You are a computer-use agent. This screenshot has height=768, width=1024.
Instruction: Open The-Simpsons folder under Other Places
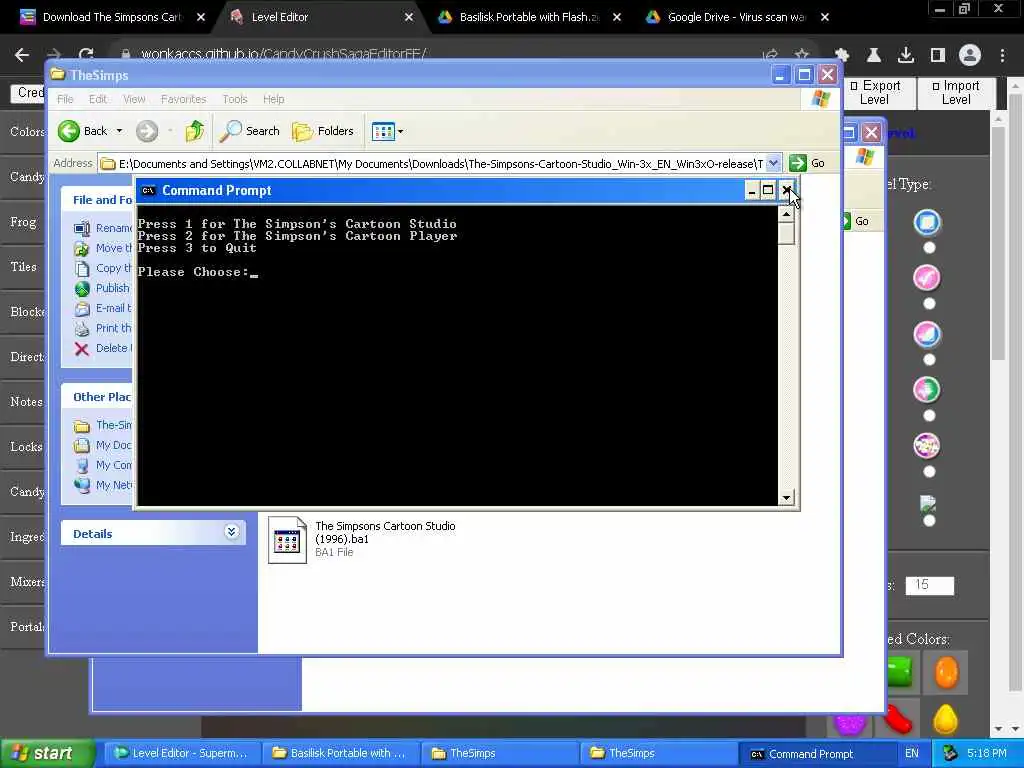coord(103,425)
